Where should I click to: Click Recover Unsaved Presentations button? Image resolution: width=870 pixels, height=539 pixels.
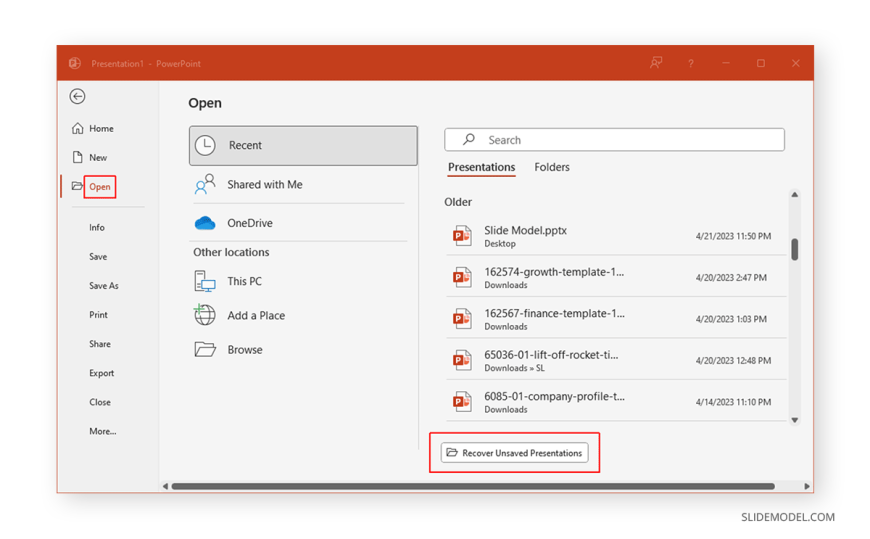[515, 453]
